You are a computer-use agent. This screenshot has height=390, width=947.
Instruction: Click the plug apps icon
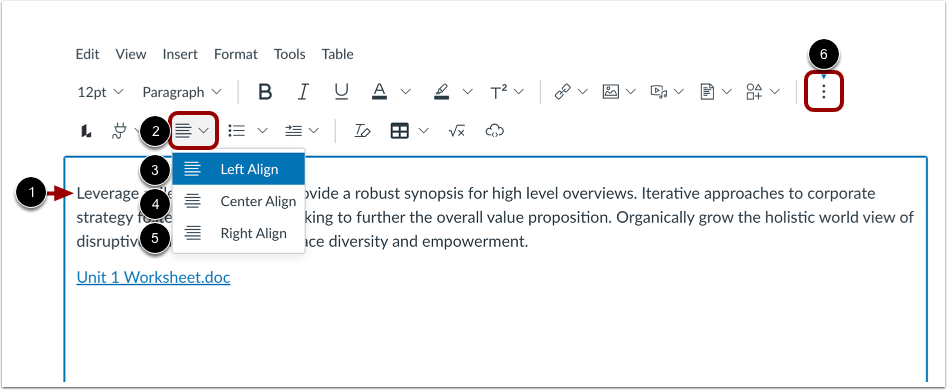(x=119, y=131)
